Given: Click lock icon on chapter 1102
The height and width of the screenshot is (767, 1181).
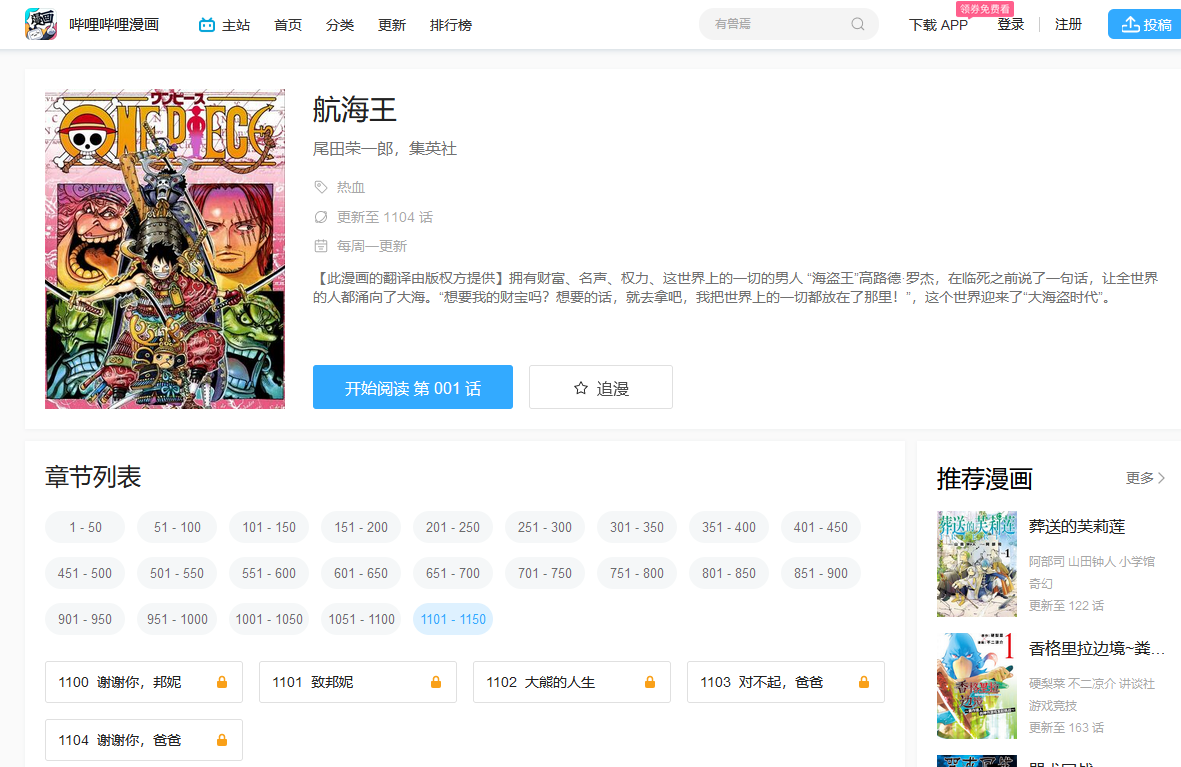Looking at the screenshot, I should click(x=649, y=682).
